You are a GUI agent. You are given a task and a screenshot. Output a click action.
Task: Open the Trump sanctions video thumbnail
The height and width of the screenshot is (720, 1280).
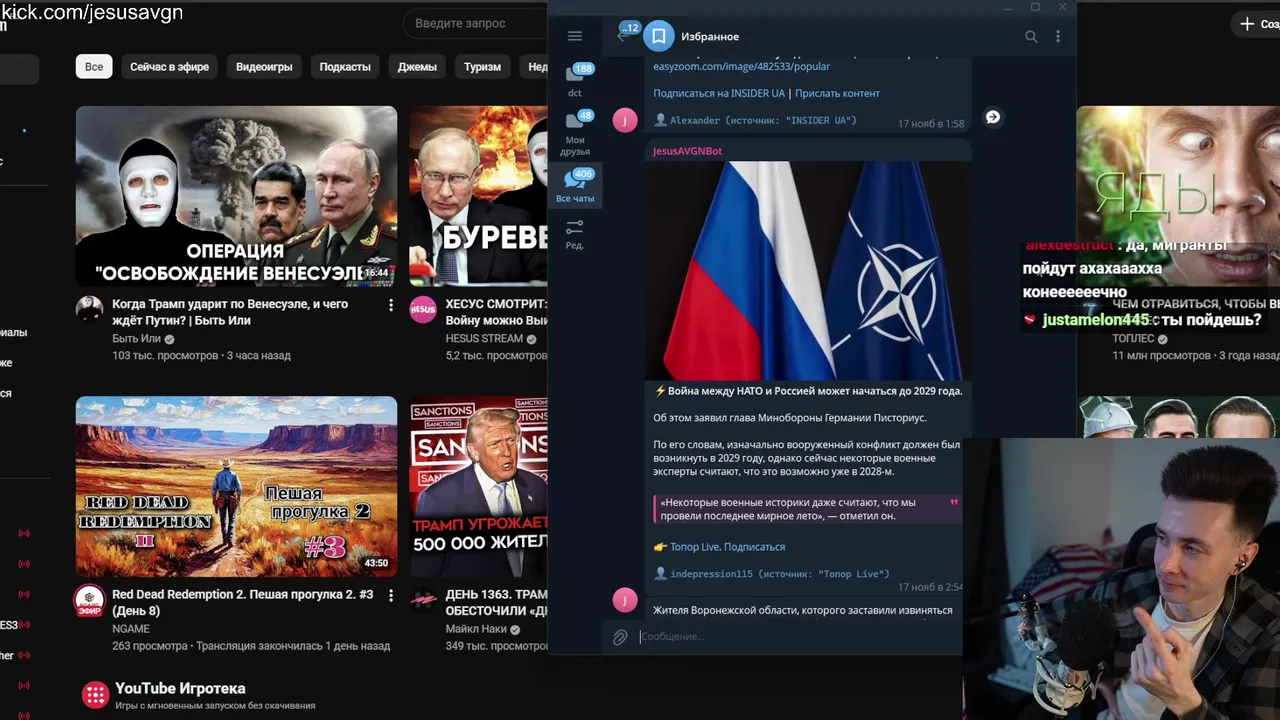coord(478,487)
